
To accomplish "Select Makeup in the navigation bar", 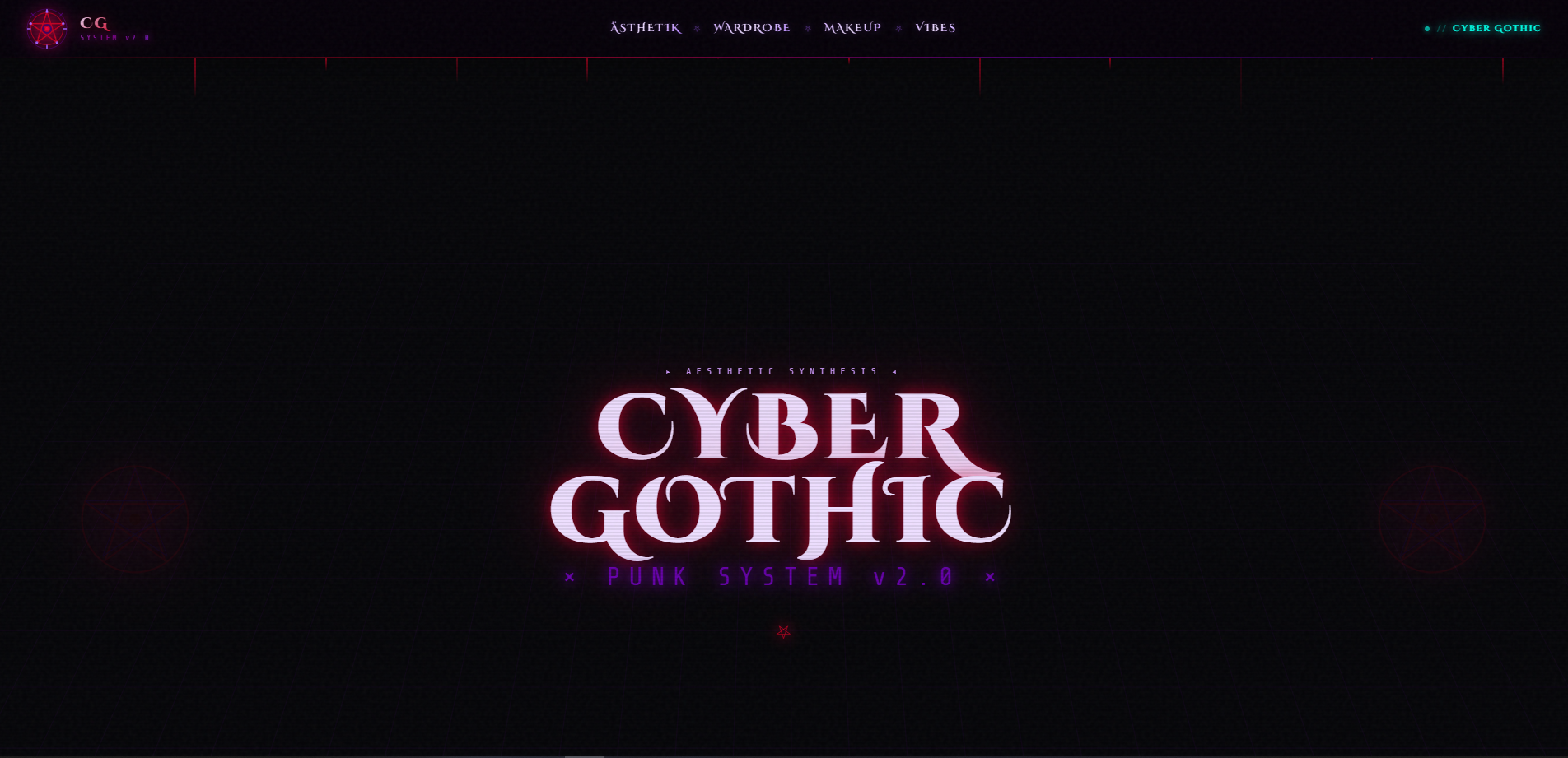I will 852,27.
